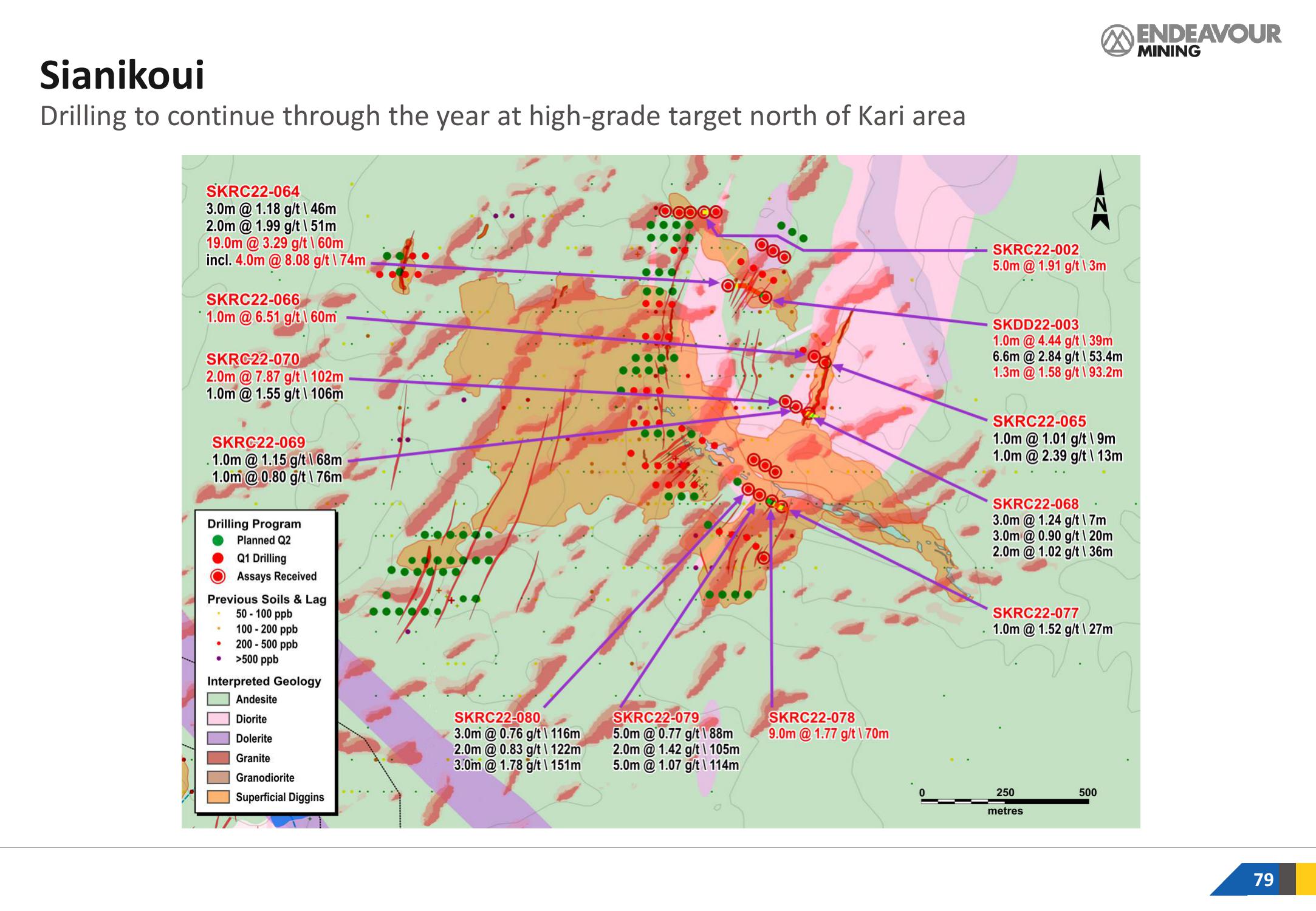Click the SKRC22-068 drill hole label
The width and height of the screenshot is (1316, 911).
coord(1035,504)
